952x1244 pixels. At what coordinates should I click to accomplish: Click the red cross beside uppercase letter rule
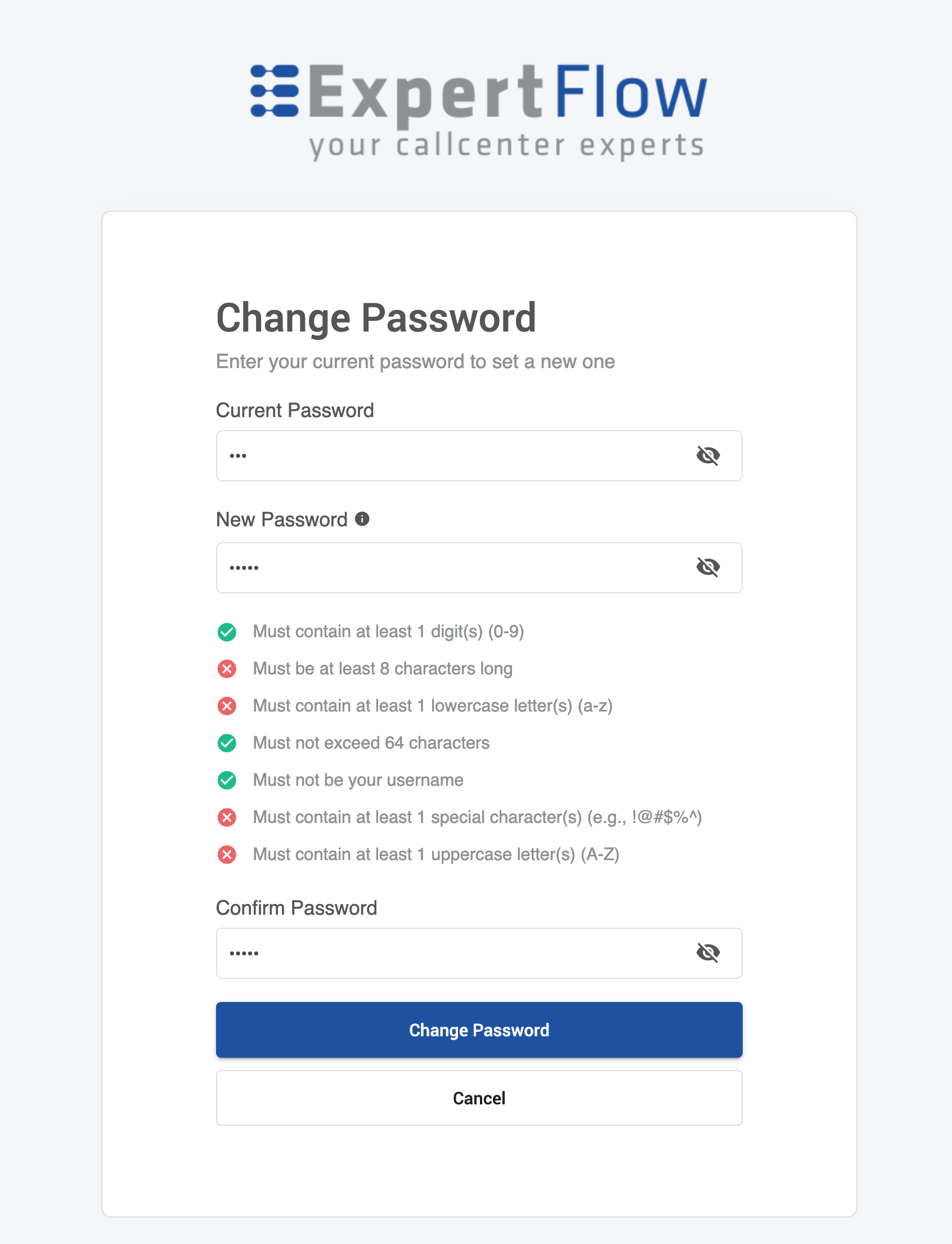227,854
